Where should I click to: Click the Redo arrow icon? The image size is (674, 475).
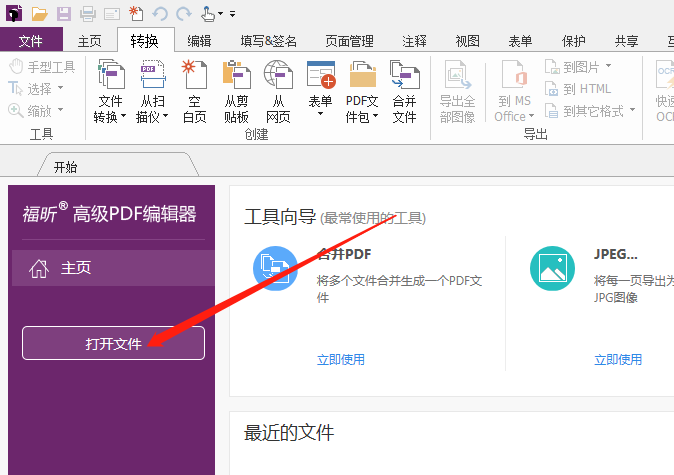(184, 14)
